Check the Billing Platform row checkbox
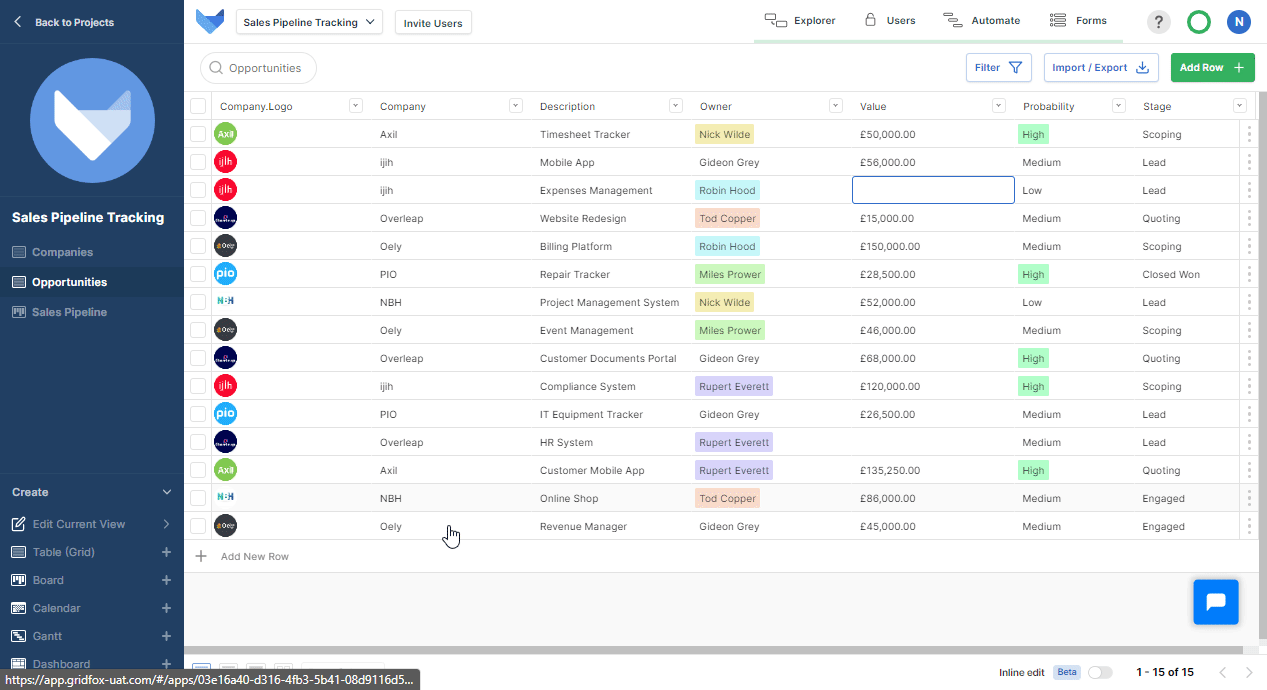Viewport: 1267px width, 690px height. click(198, 246)
